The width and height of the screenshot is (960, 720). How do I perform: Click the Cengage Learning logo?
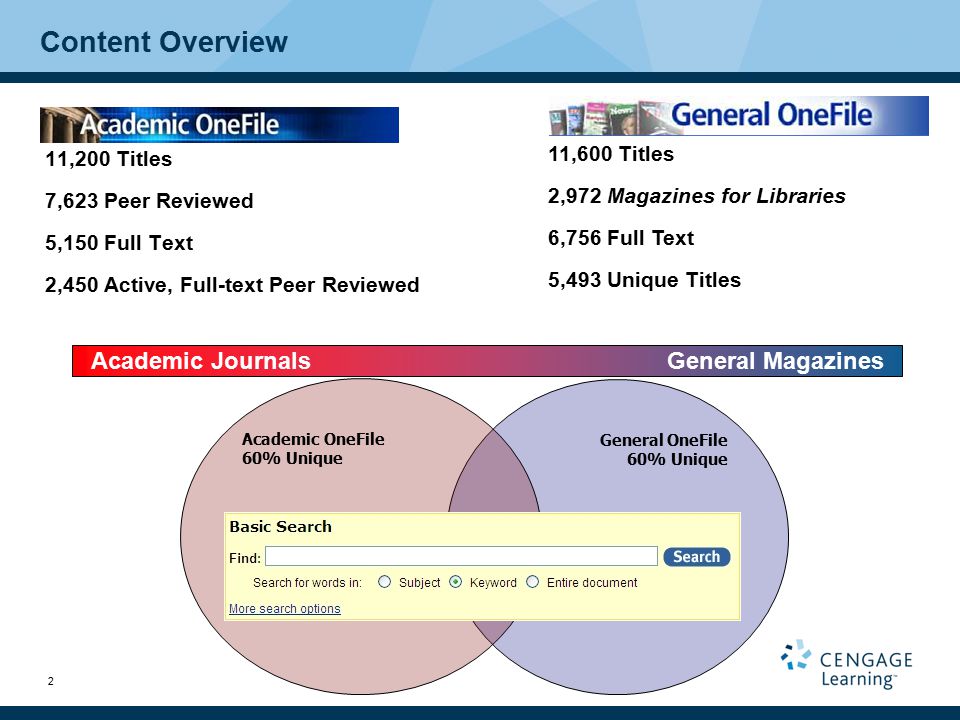pos(847,664)
